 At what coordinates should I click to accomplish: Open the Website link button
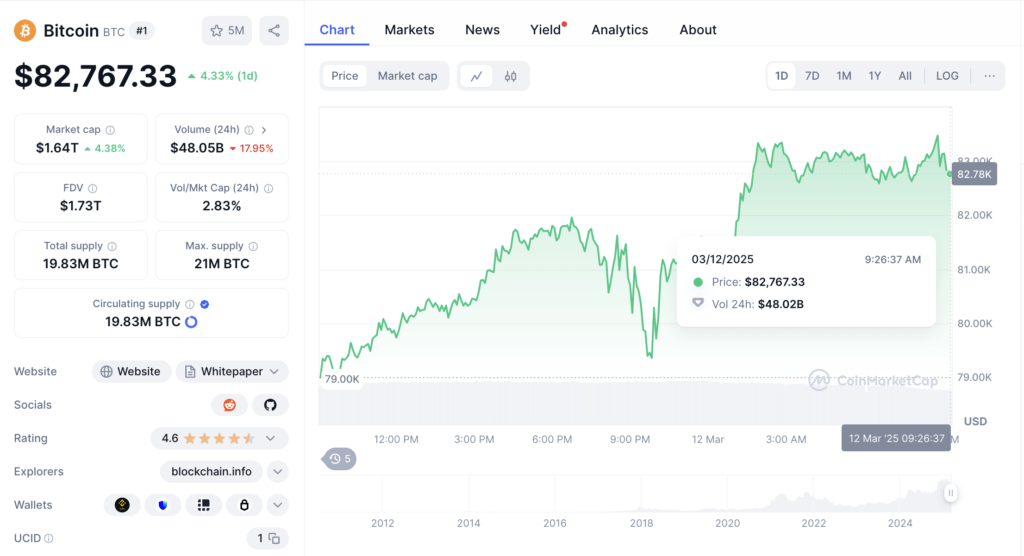(131, 372)
